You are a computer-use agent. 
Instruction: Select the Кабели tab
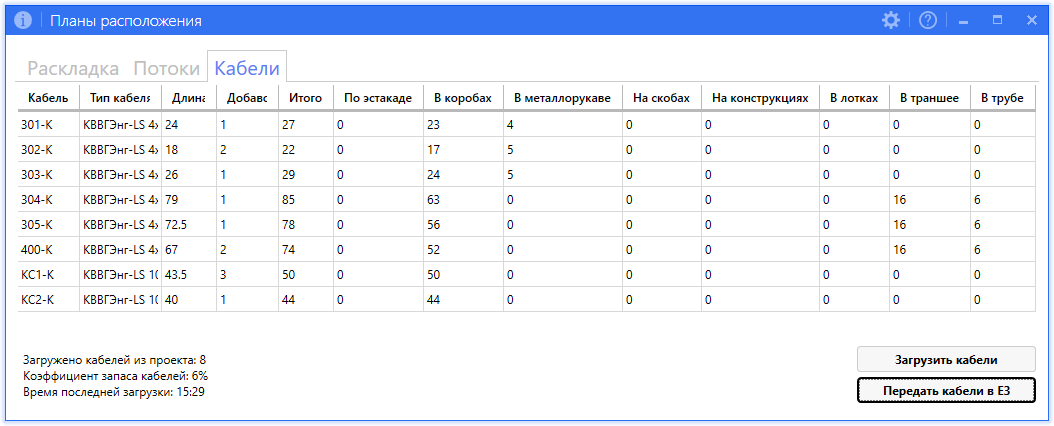[x=247, y=68]
